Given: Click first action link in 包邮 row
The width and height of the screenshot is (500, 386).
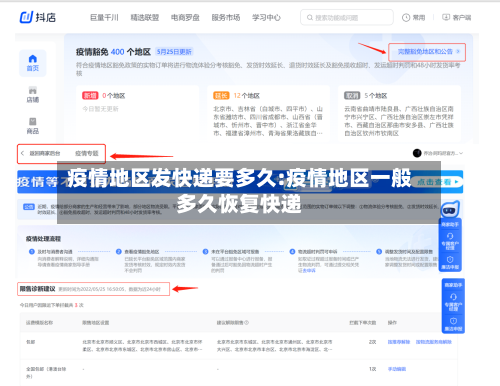Looking at the screenshot, I should point(399,342).
